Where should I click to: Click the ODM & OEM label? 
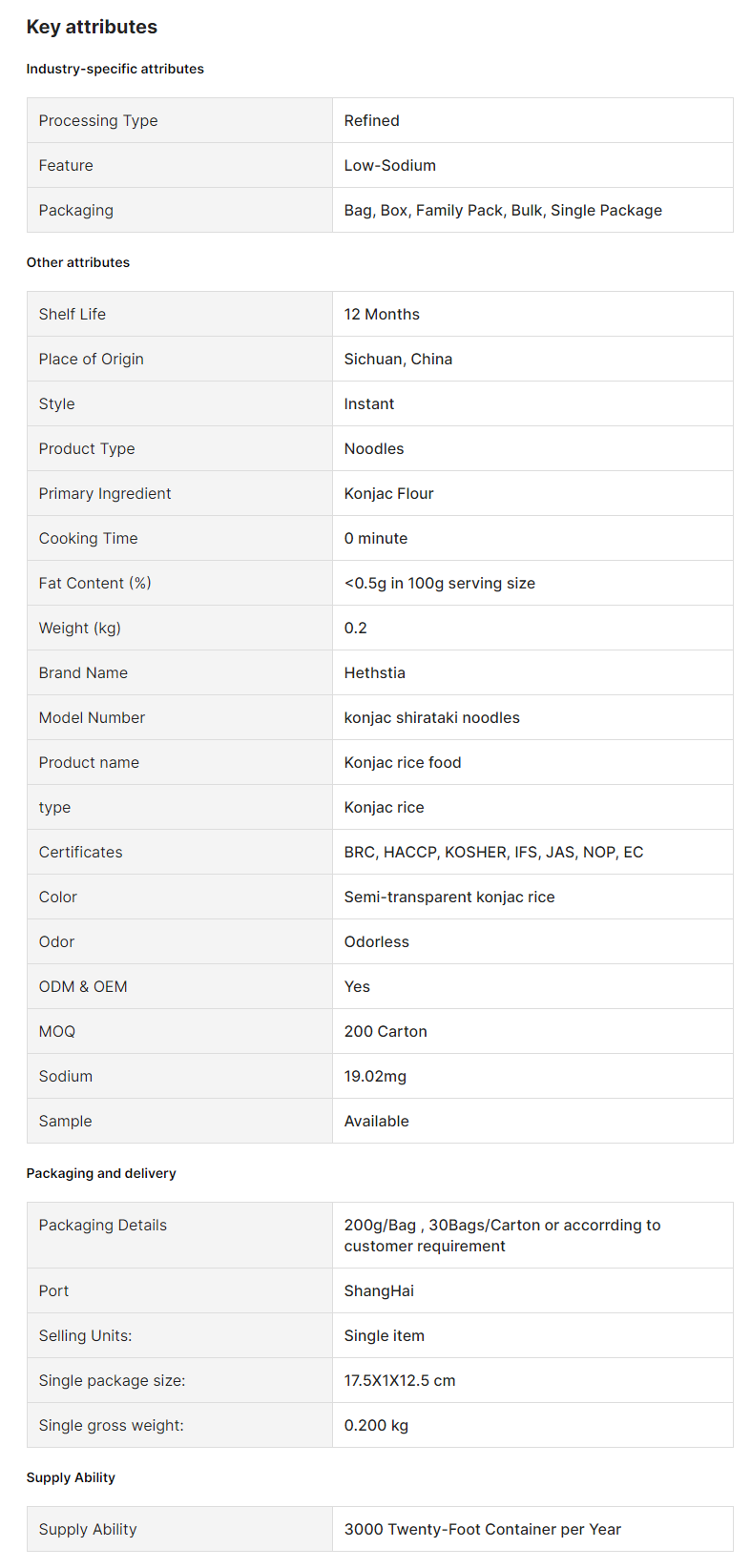(83, 986)
